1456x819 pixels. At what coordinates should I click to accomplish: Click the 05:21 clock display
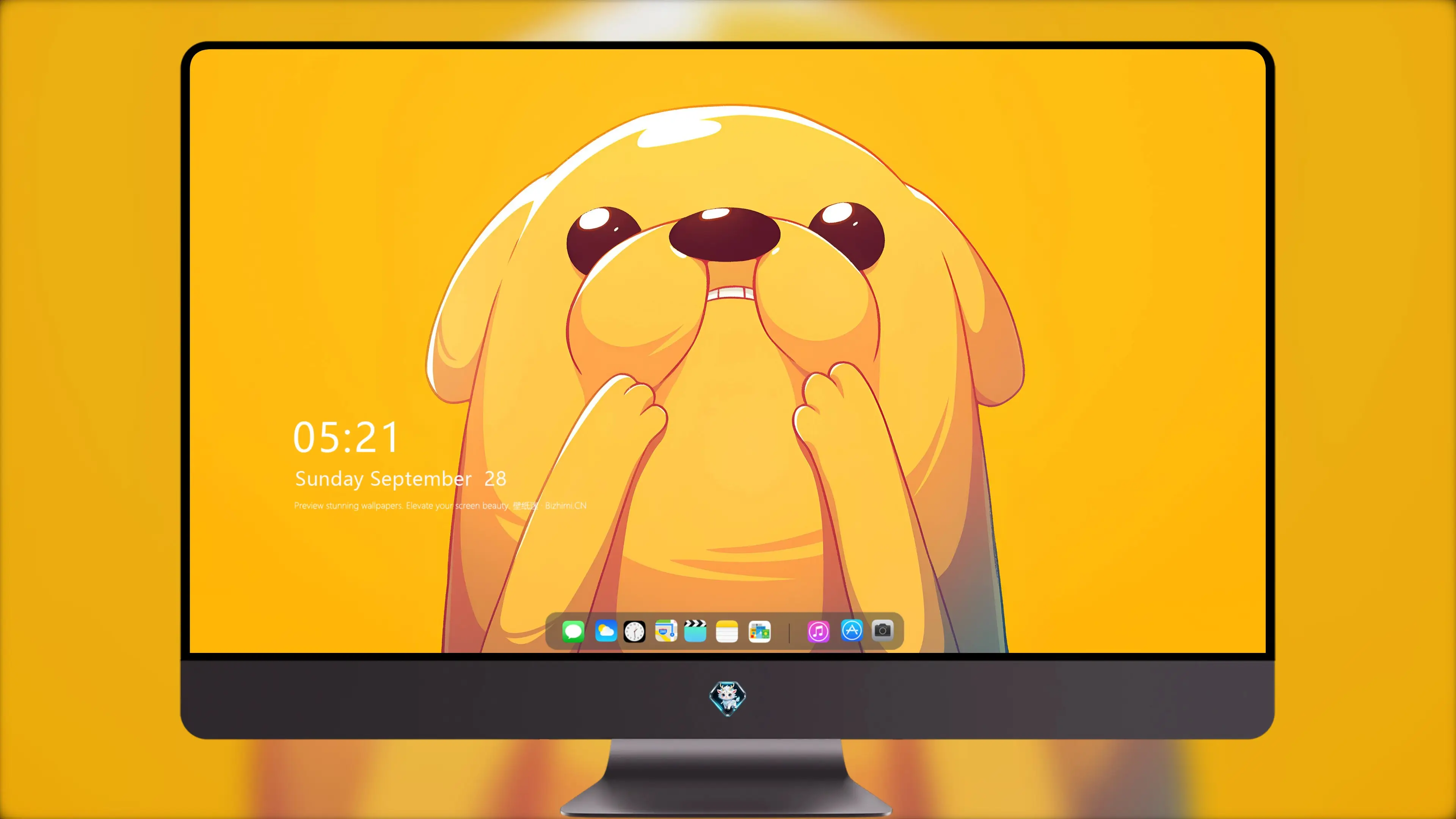(346, 438)
